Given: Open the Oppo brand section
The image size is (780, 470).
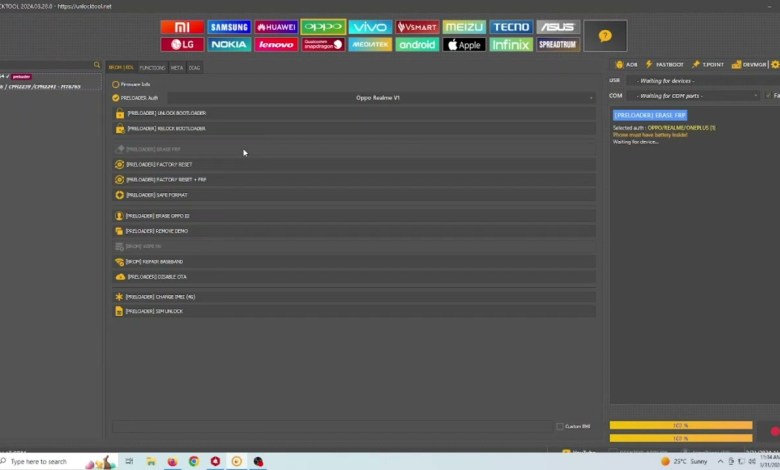Looking at the screenshot, I should (323, 27).
